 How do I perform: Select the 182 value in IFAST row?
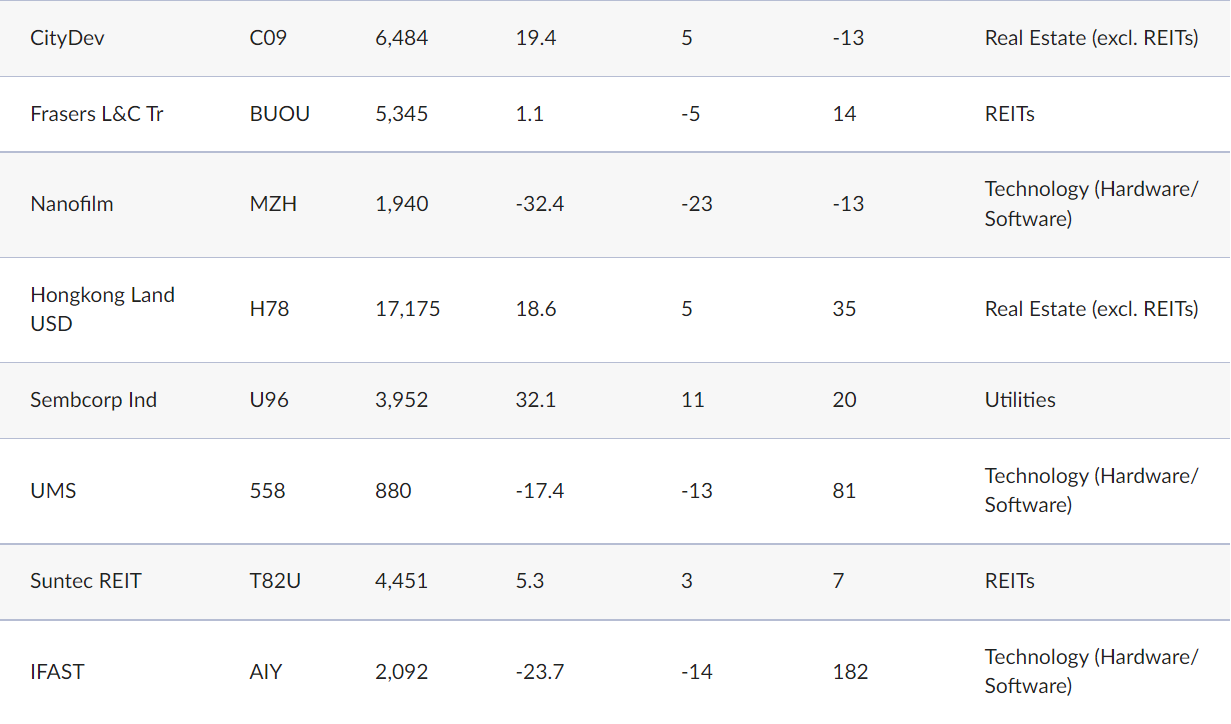click(x=850, y=672)
